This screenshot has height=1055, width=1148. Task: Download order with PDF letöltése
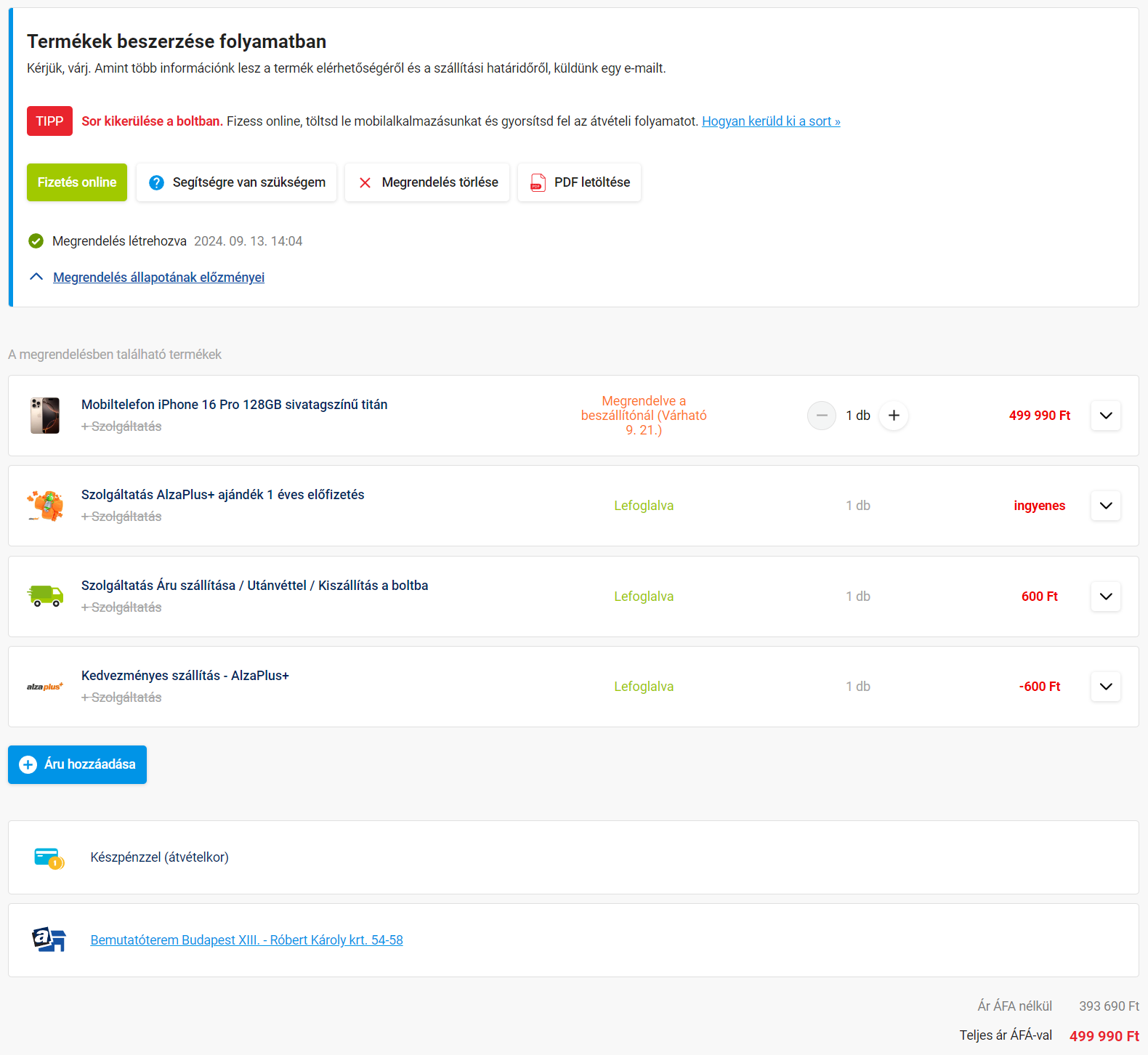click(x=579, y=182)
